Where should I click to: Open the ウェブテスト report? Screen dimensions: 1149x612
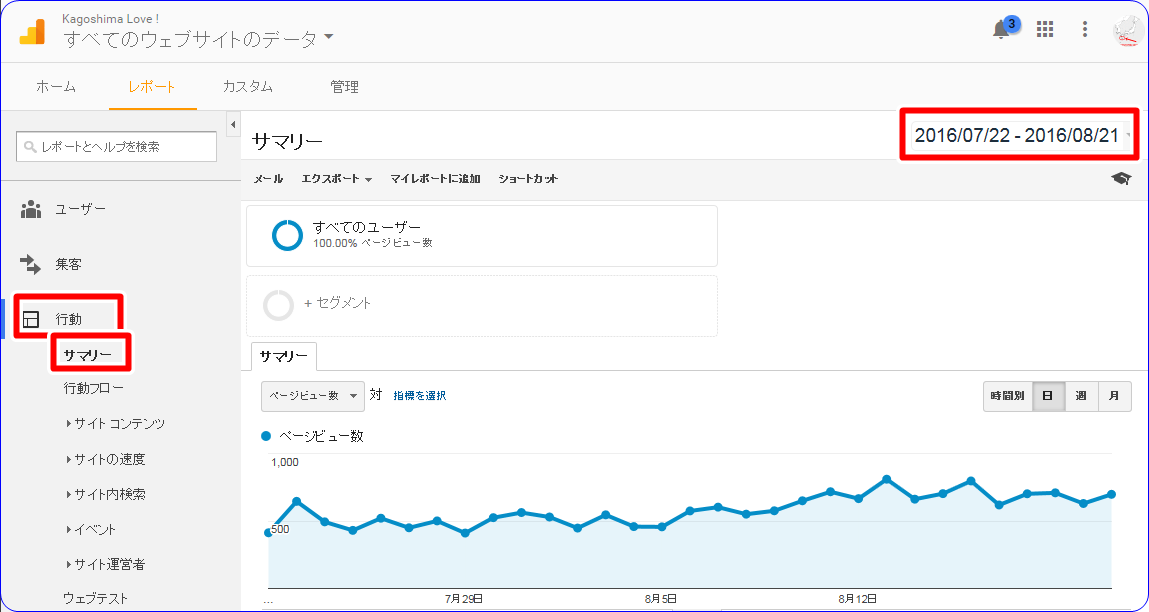tap(95, 598)
